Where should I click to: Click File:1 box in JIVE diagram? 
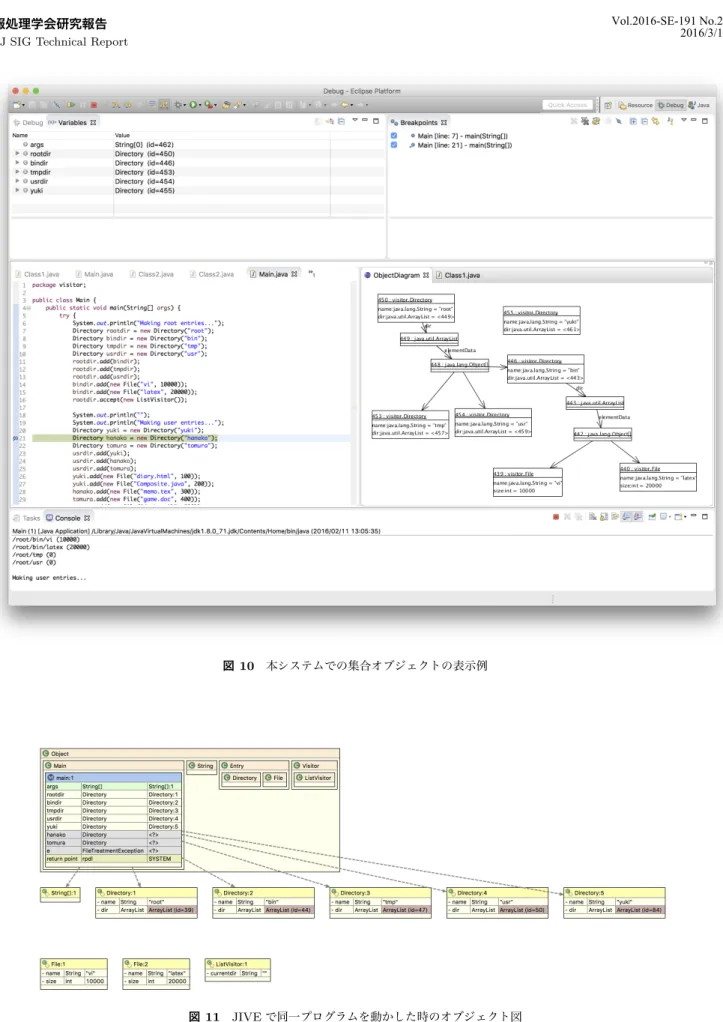[x=74, y=974]
